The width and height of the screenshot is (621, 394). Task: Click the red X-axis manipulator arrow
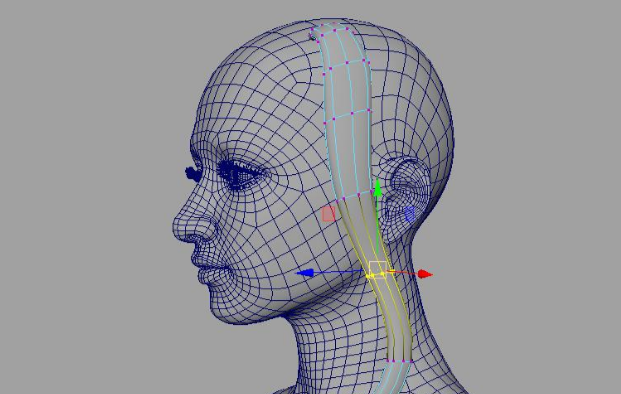pyautogui.click(x=425, y=274)
